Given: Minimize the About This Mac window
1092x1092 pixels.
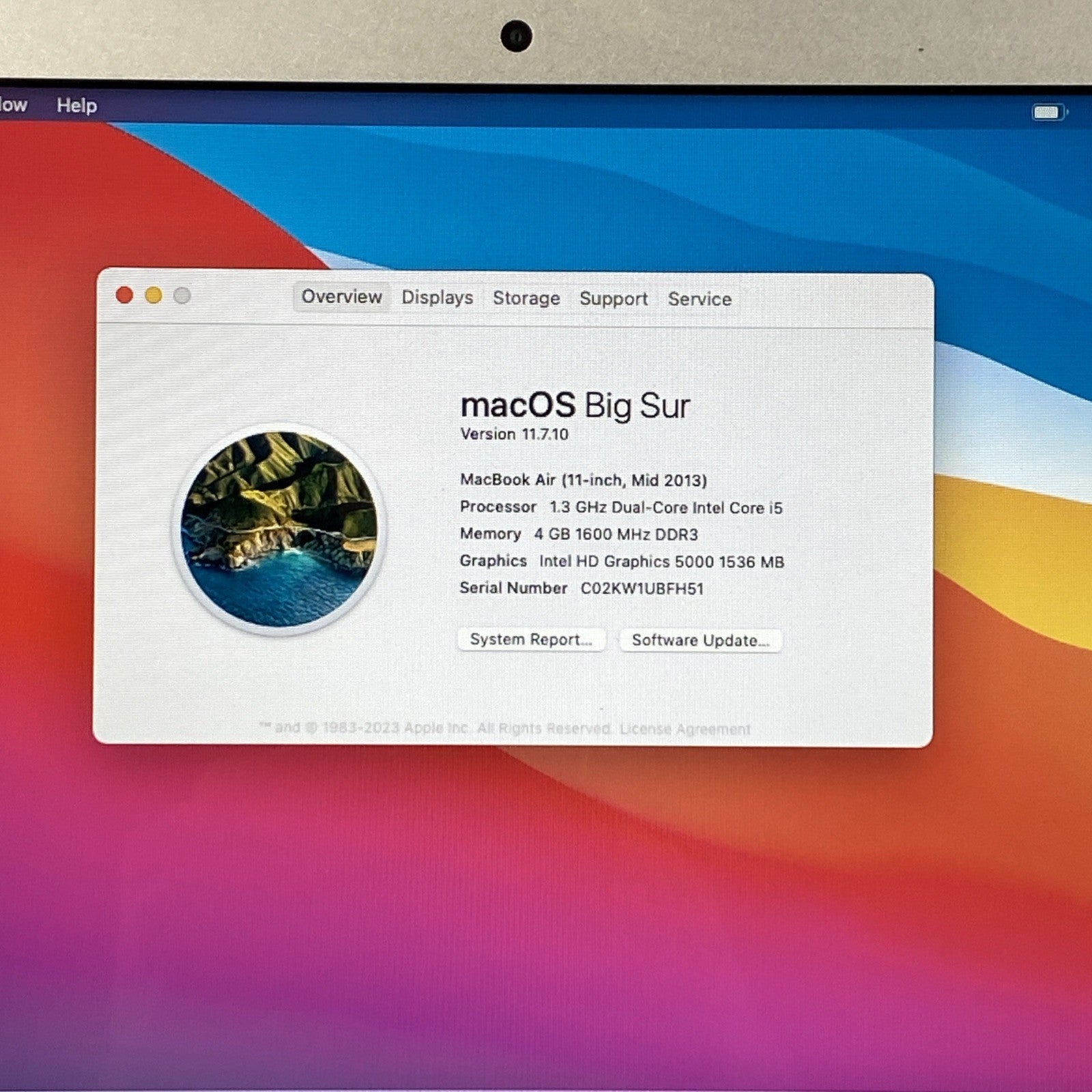Looking at the screenshot, I should click(154, 295).
